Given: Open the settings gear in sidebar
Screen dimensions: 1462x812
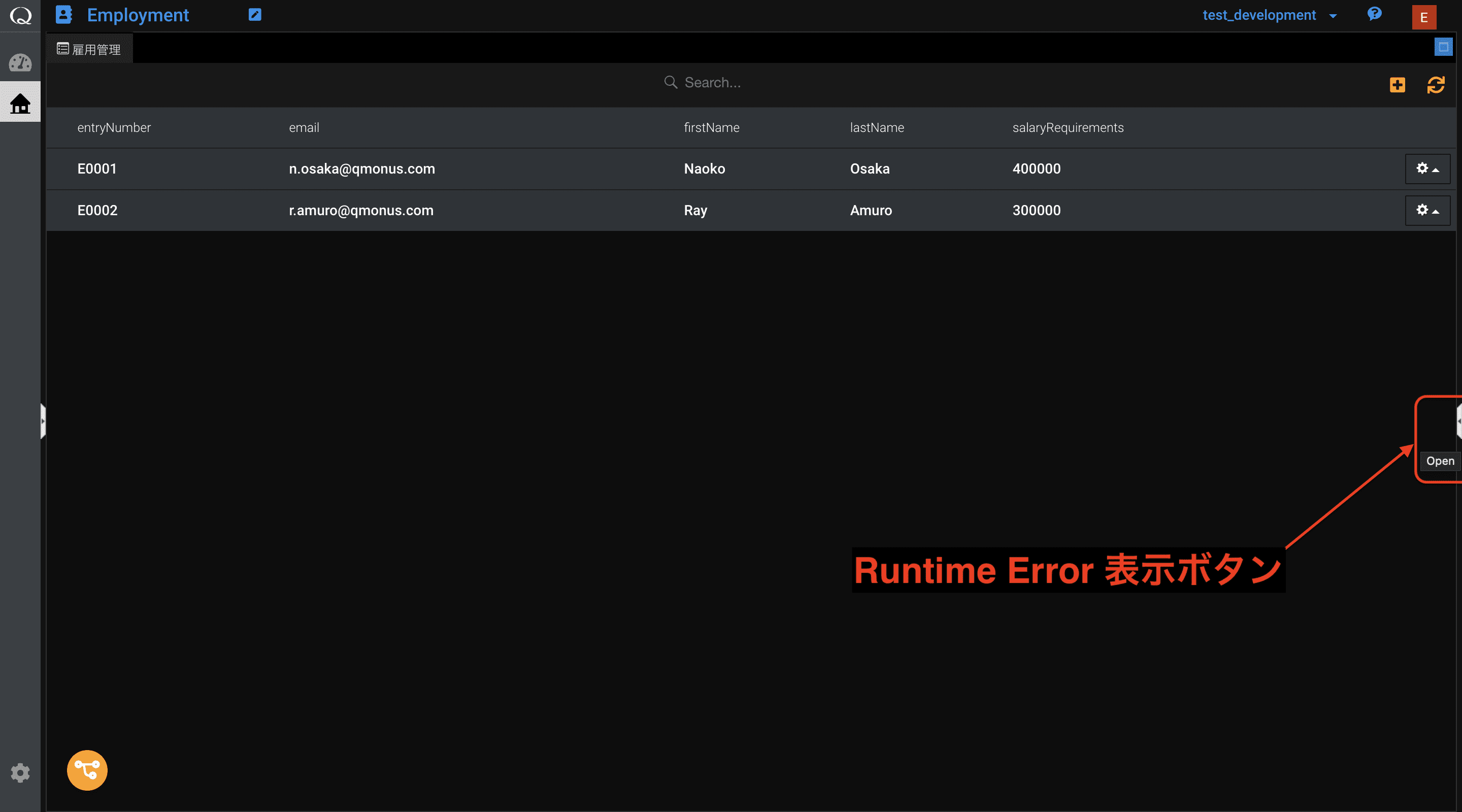Looking at the screenshot, I should 20,772.
